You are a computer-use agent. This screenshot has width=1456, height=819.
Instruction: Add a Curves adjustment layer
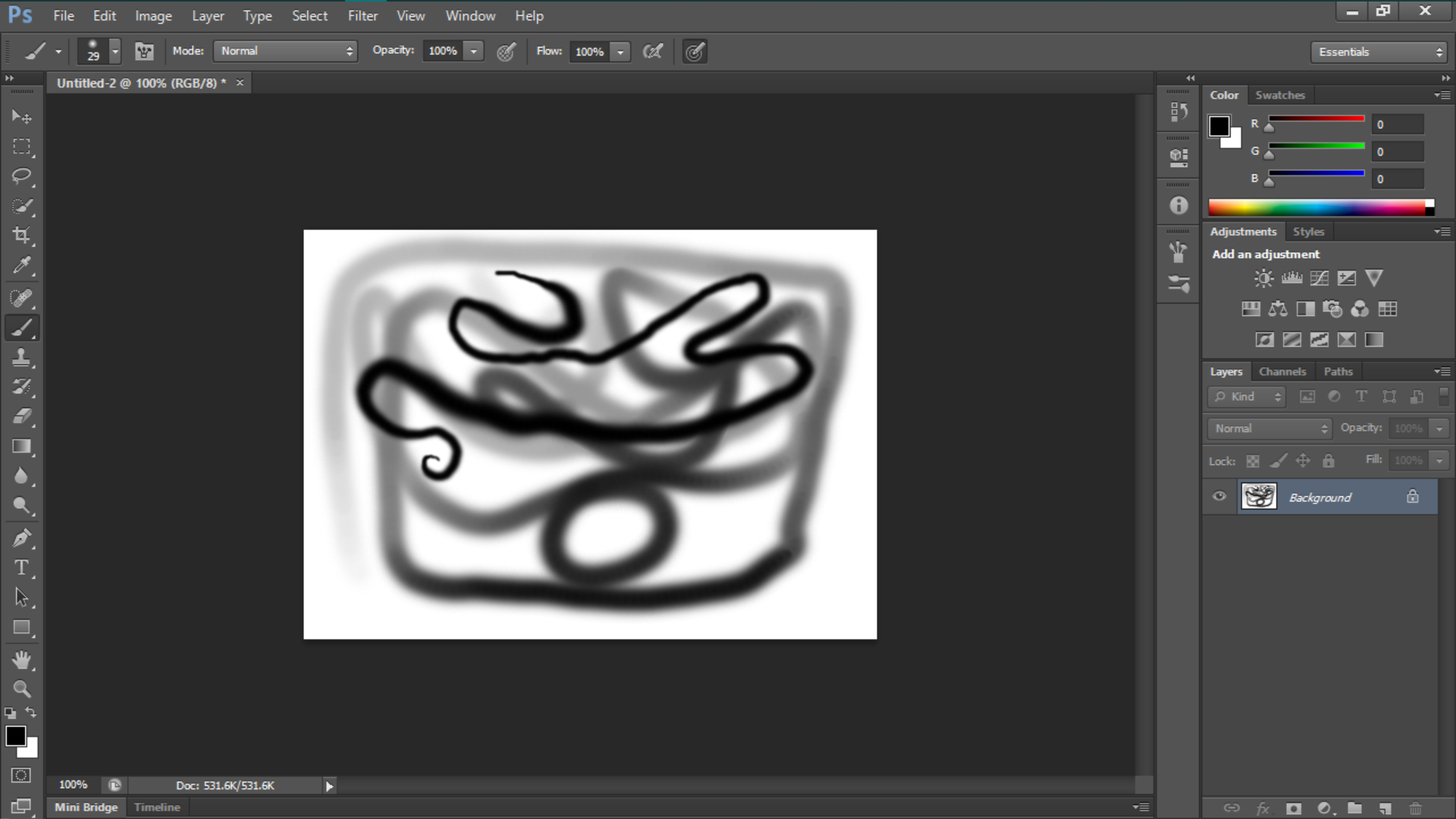(x=1319, y=278)
